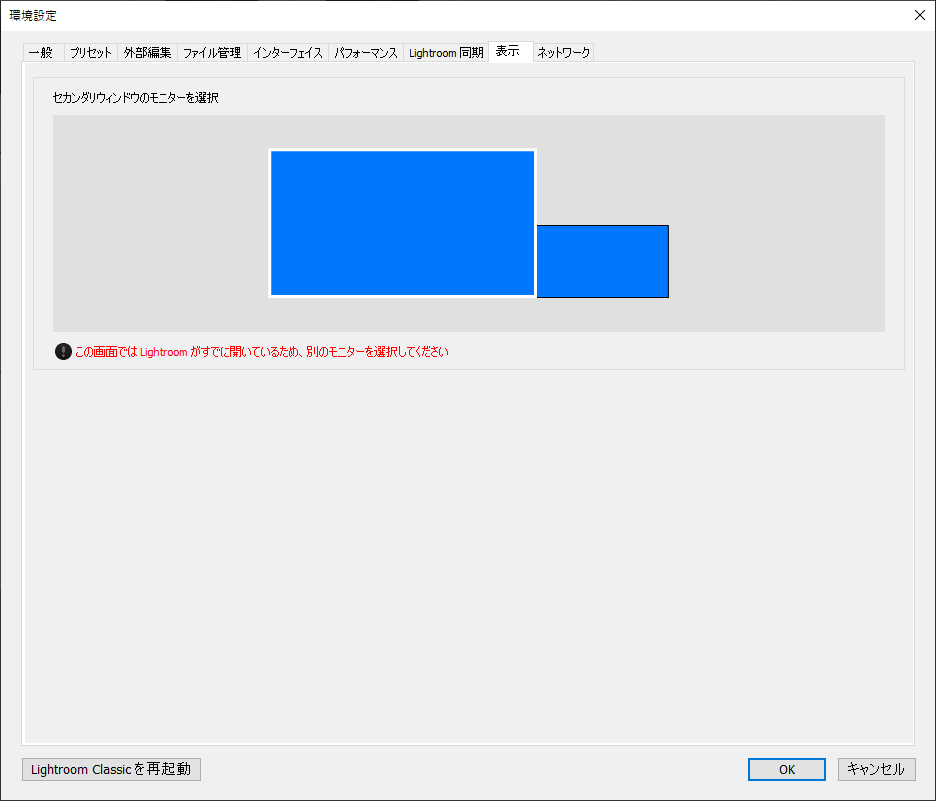Click the 環境設定 dialog title text

(33, 16)
